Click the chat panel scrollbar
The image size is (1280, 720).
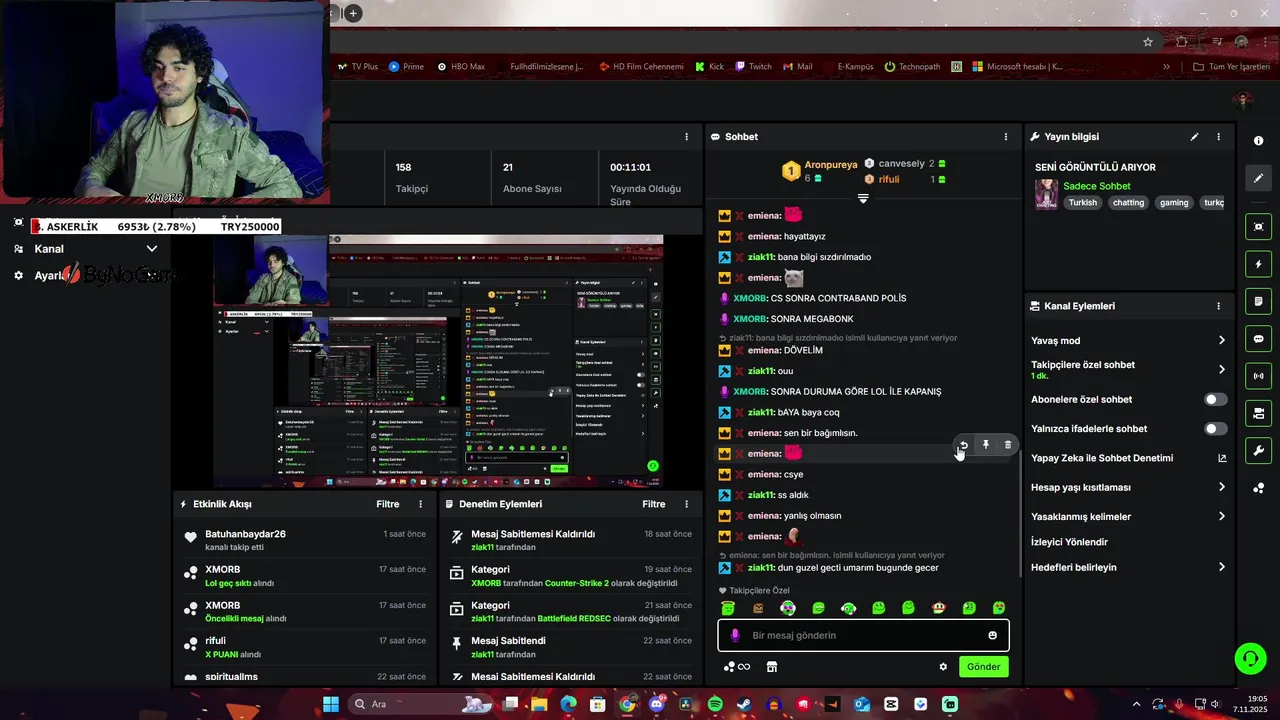[1019, 512]
